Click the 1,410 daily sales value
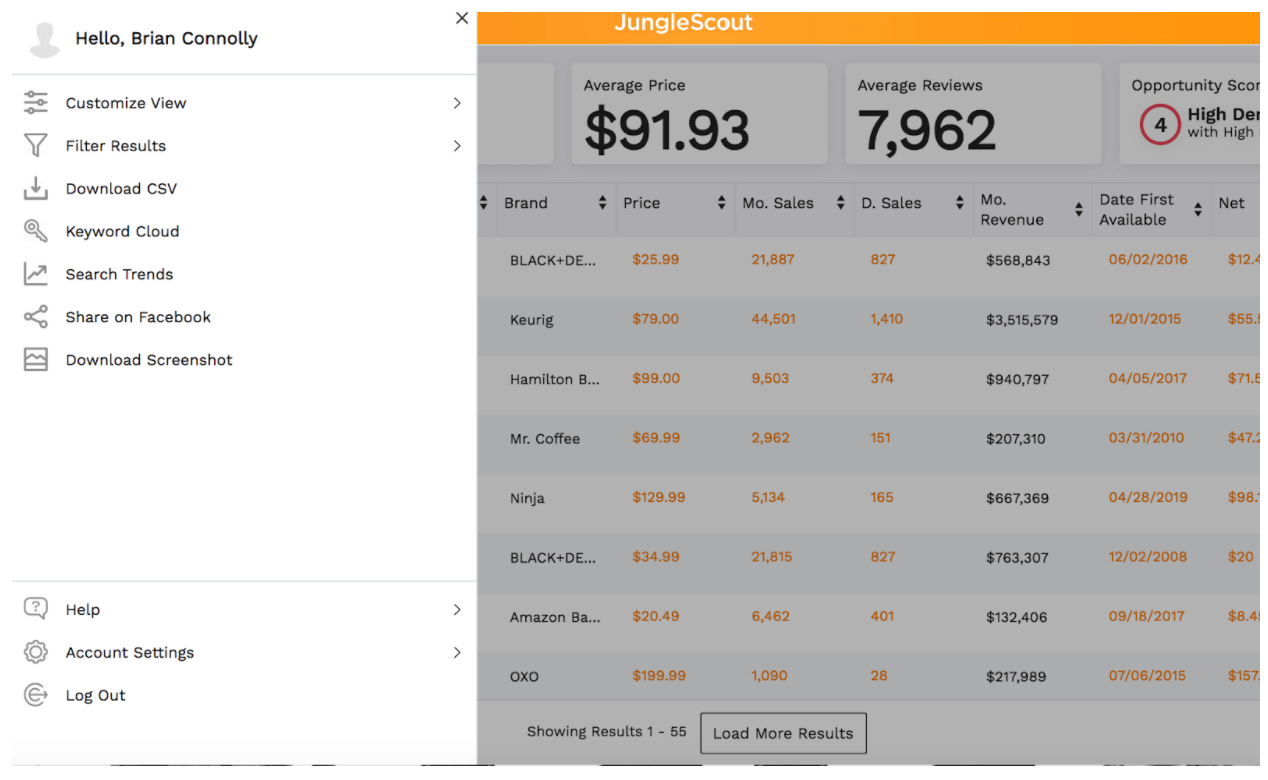This screenshot has width=1268, height=780. tap(886, 319)
